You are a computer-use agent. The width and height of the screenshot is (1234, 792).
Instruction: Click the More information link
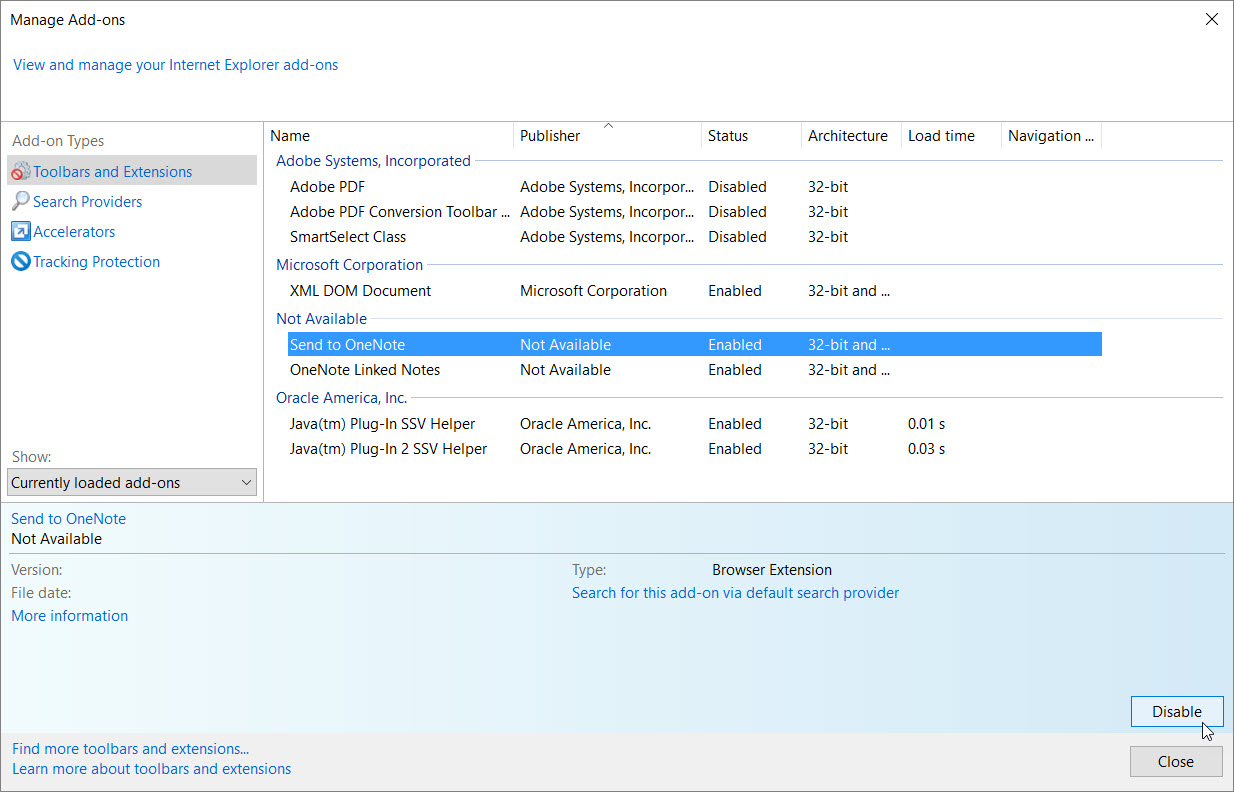[x=70, y=616]
